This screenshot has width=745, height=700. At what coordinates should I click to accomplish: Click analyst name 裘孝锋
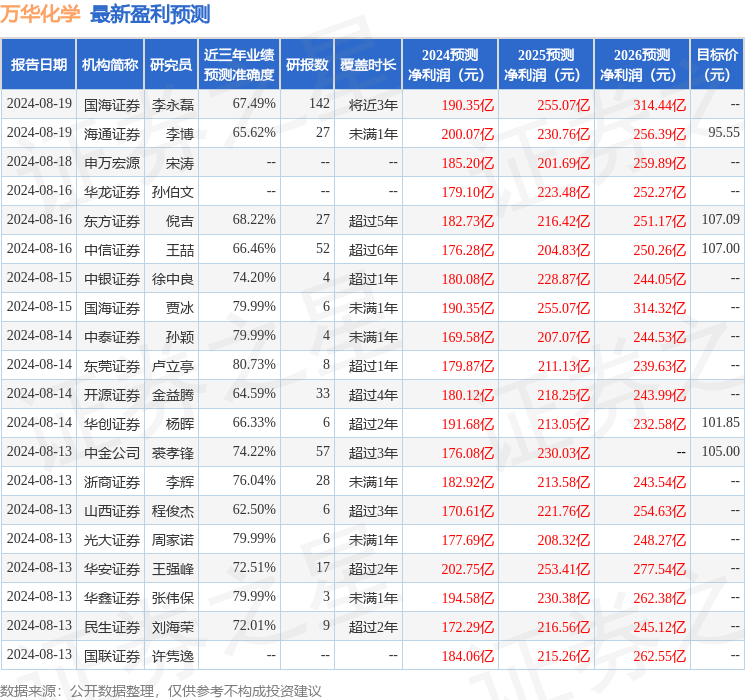point(172,453)
